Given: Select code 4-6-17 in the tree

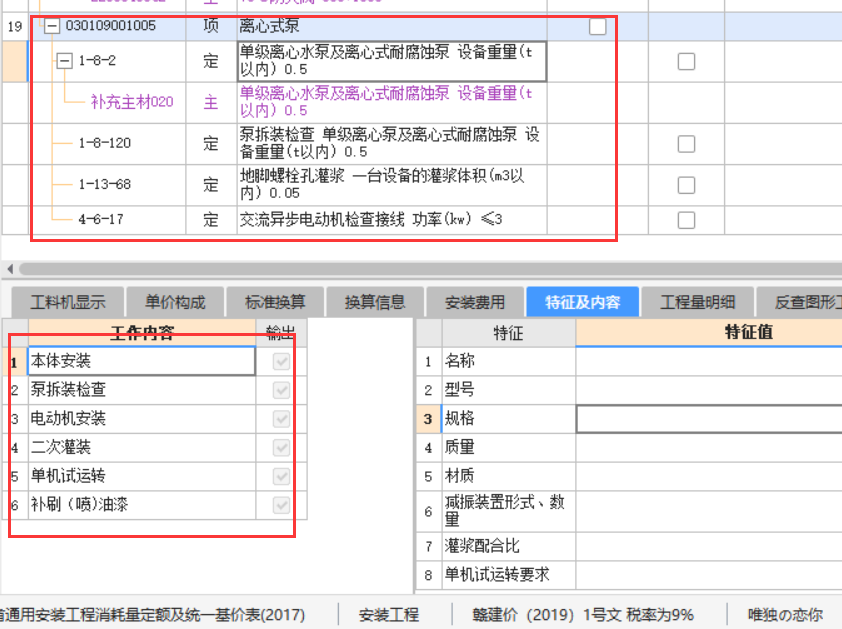Looking at the screenshot, I should click(x=101, y=219).
